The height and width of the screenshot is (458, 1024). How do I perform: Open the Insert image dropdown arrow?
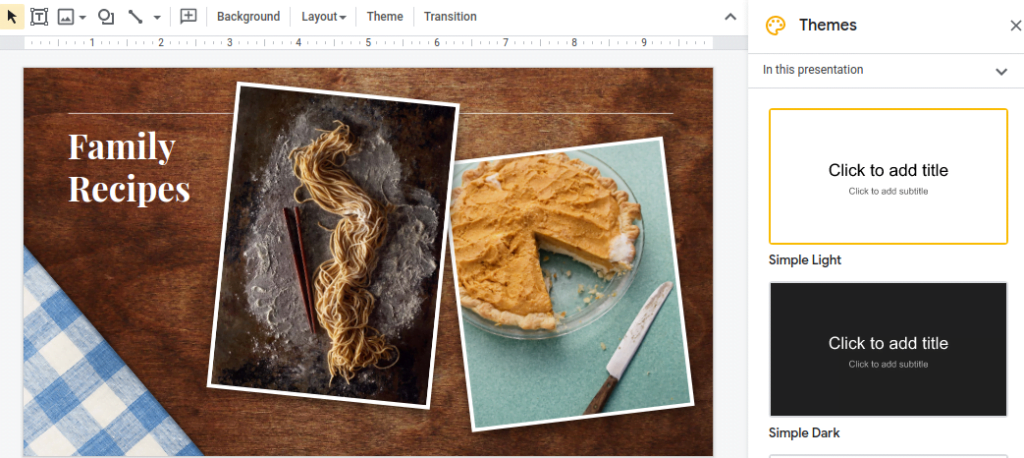(x=82, y=18)
